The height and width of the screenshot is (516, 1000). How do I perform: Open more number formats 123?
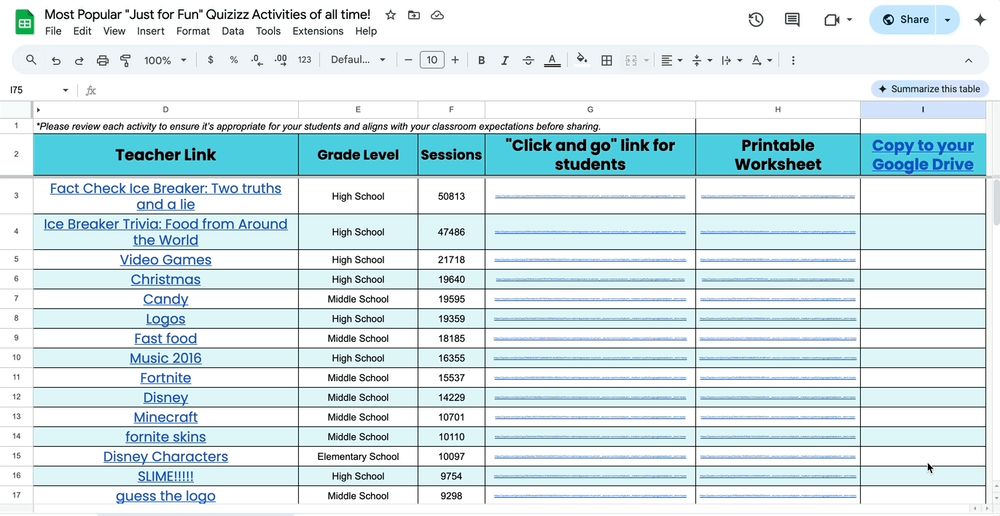pos(305,60)
